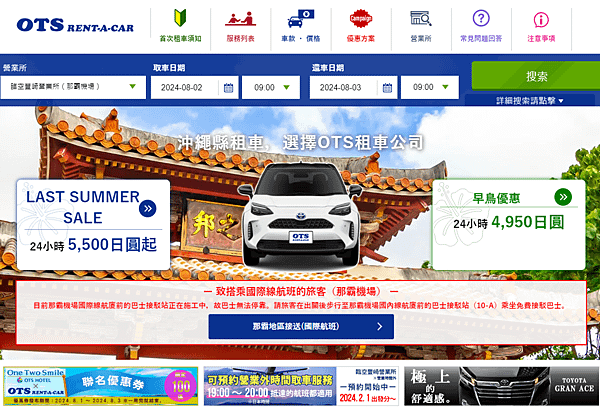Open the car models and prices icon

click(301, 19)
